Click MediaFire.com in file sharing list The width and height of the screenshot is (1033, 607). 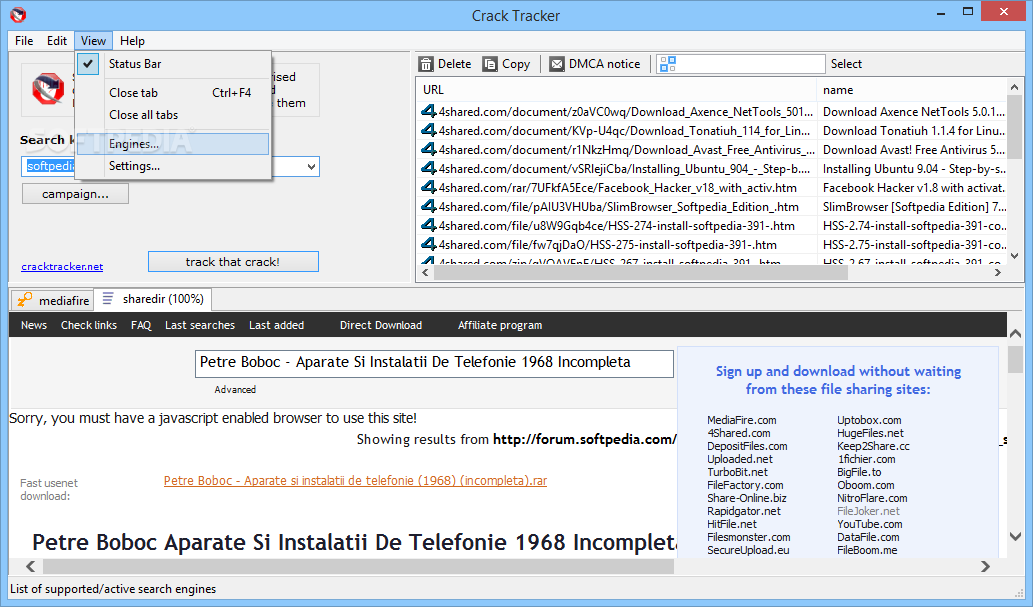pos(742,420)
